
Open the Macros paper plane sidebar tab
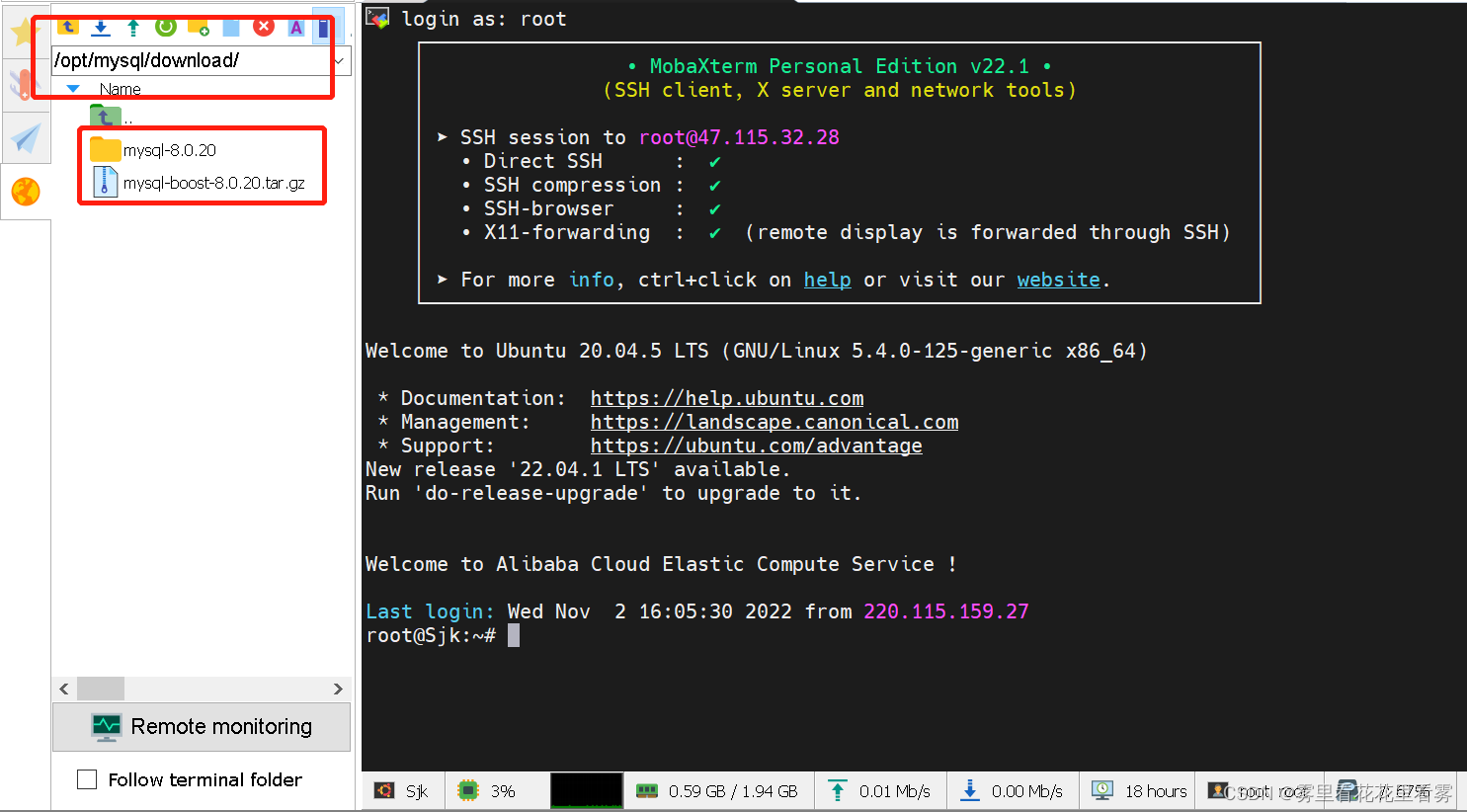tap(26, 138)
